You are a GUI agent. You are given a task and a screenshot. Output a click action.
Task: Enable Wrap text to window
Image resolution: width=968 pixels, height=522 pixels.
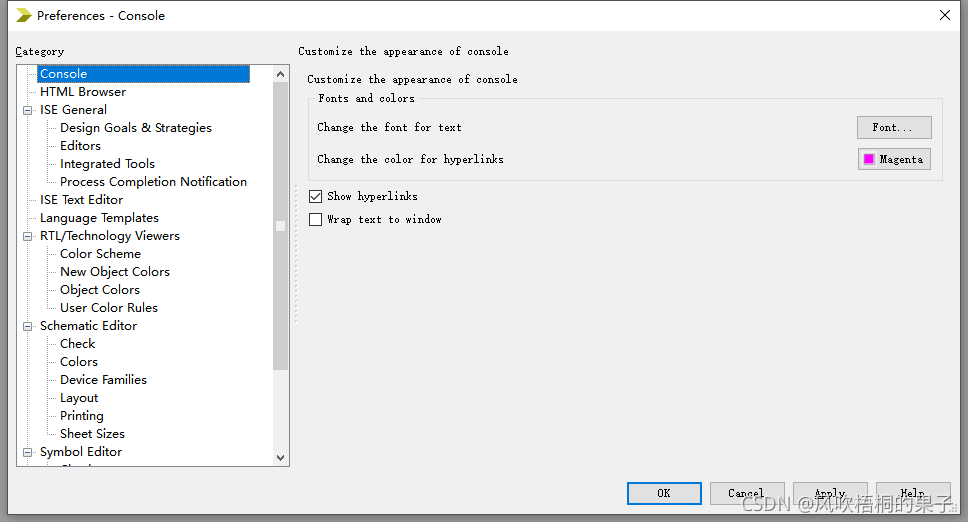315,220
